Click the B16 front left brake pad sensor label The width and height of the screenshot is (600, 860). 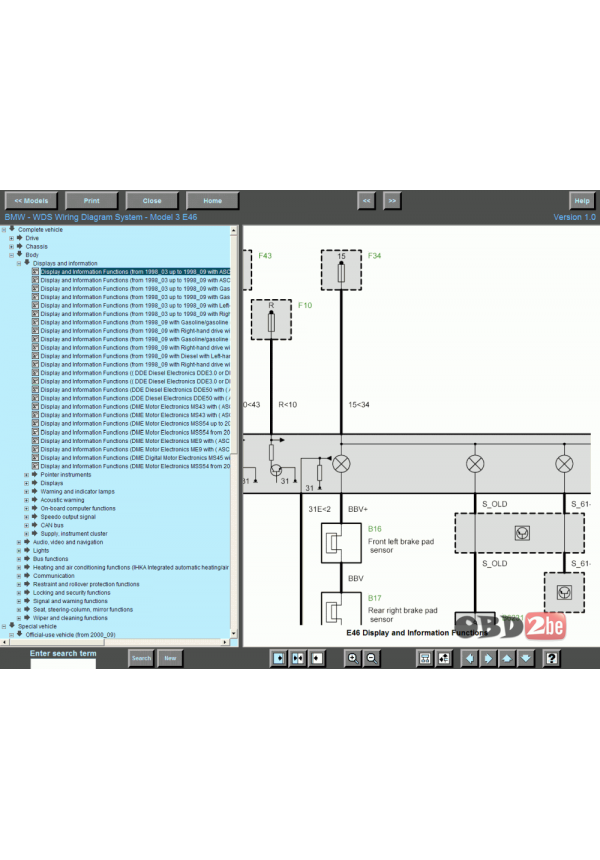[x=375, y=529]
